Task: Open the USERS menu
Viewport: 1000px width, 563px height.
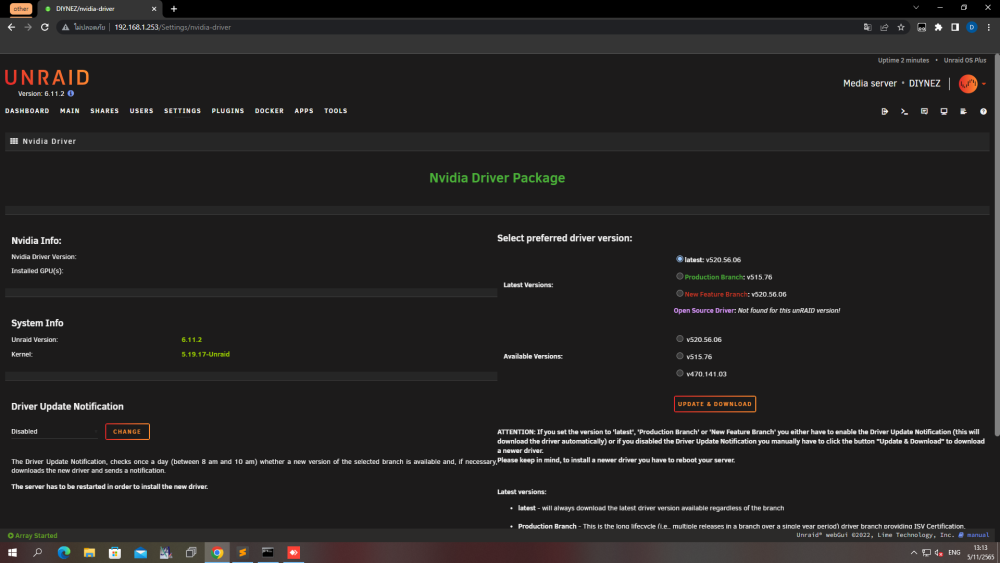Action: pyautogui.click(x=142, y=111)
